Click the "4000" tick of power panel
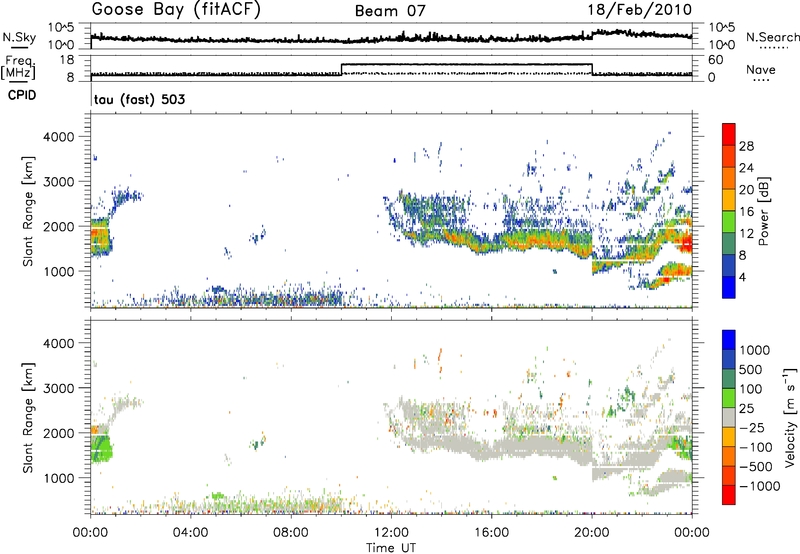This screenshot has width=800, height=554. pos(58,137)
